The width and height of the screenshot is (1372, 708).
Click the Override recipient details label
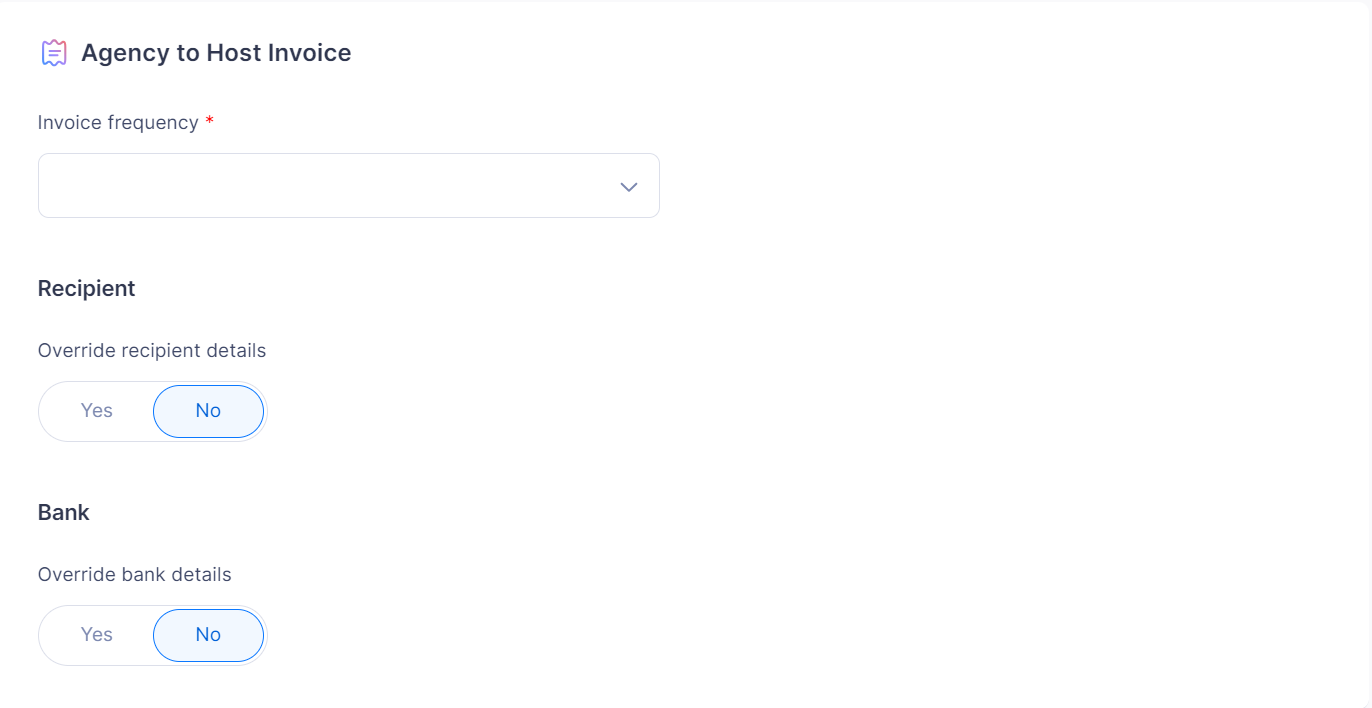pyautogui.click(x=152, y=351)
